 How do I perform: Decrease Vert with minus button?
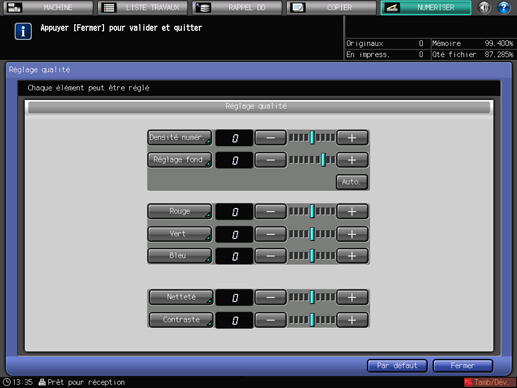click(270, 234)
